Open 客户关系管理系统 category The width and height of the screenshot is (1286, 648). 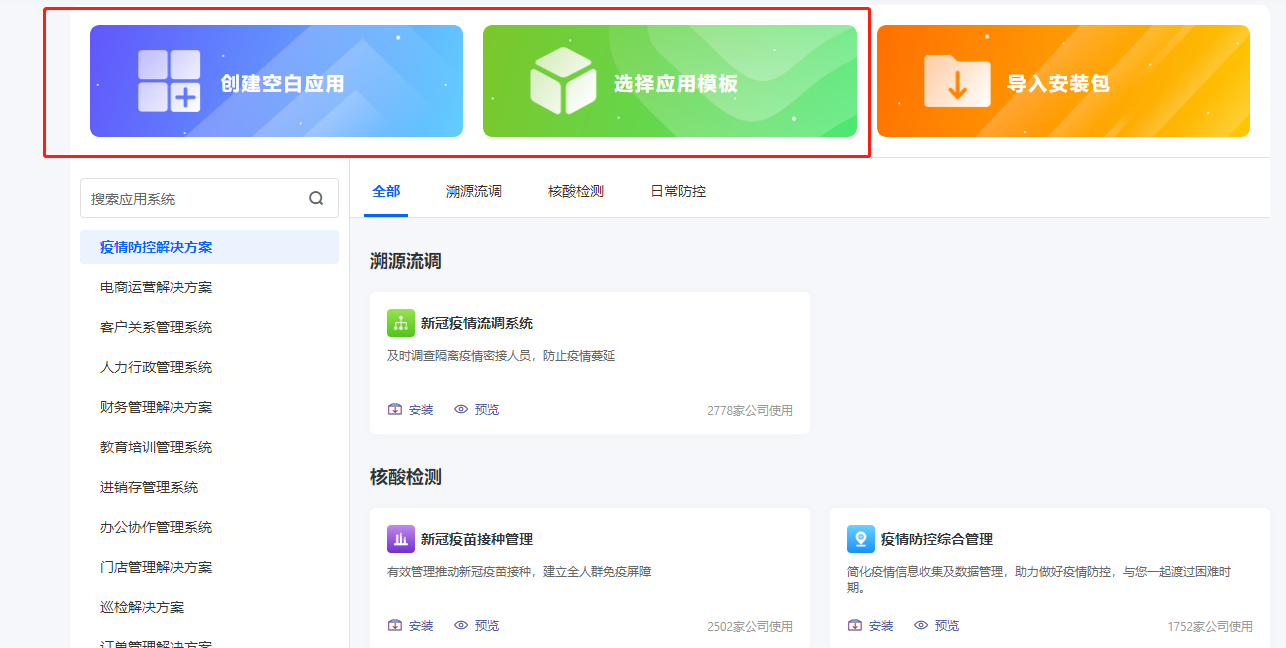coord(156,327)
